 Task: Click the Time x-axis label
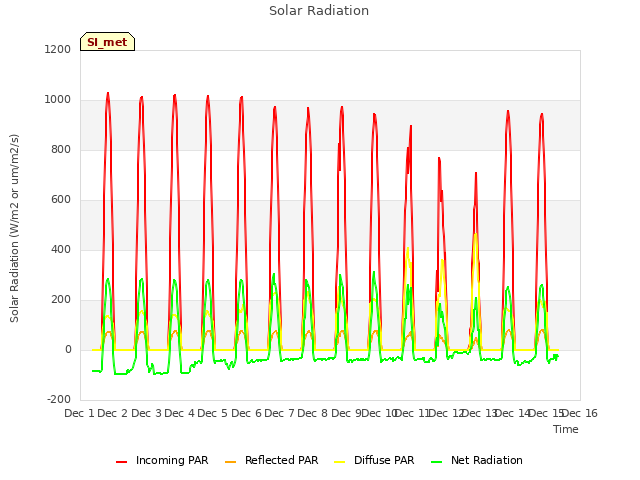coord(566,429)
